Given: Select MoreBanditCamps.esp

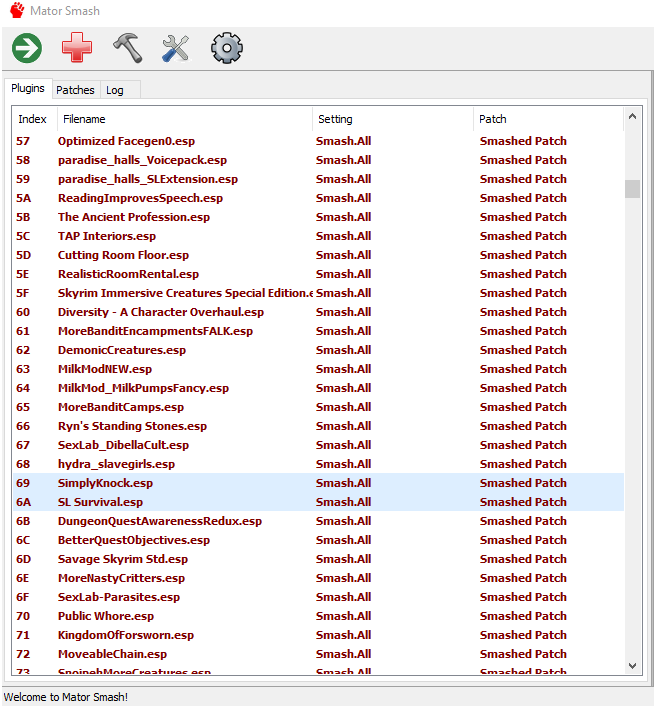Looking at the screenshot, I should click(318, 407).
